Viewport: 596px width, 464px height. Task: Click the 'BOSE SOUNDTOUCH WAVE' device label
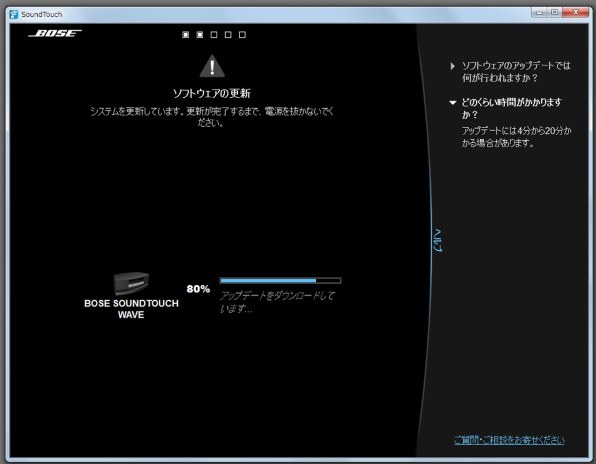[131, 309]
